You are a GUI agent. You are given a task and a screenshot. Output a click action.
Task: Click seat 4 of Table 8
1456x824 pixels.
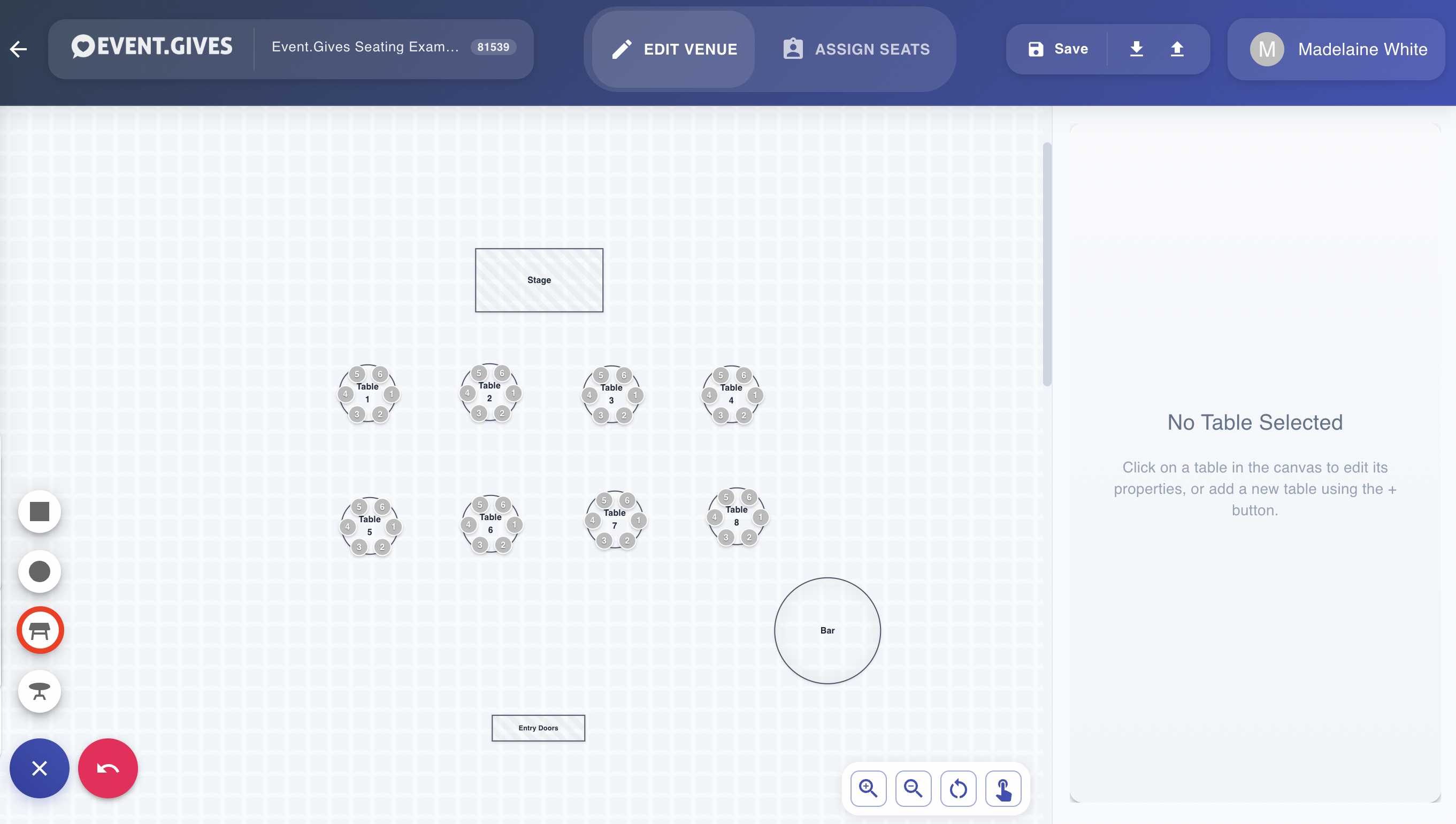715,517
